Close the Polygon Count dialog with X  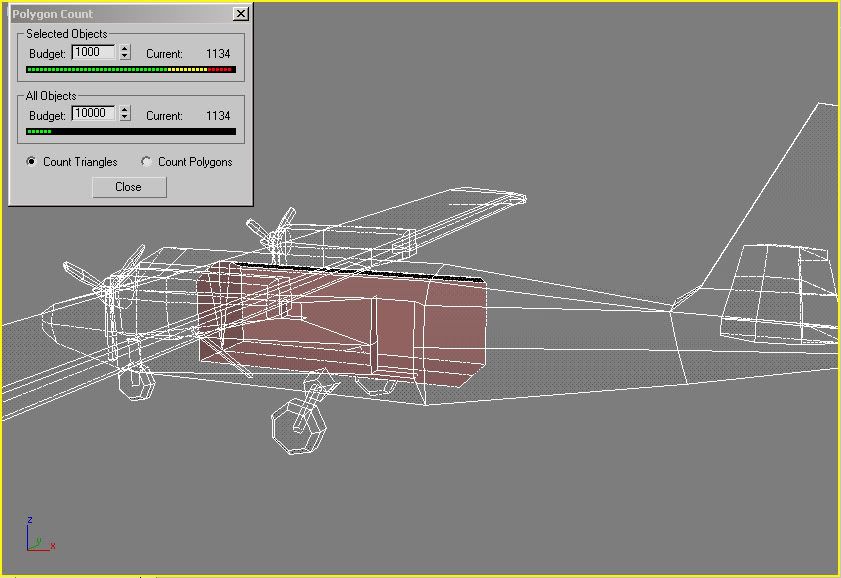pyautogui.click(x=240, y=14)
